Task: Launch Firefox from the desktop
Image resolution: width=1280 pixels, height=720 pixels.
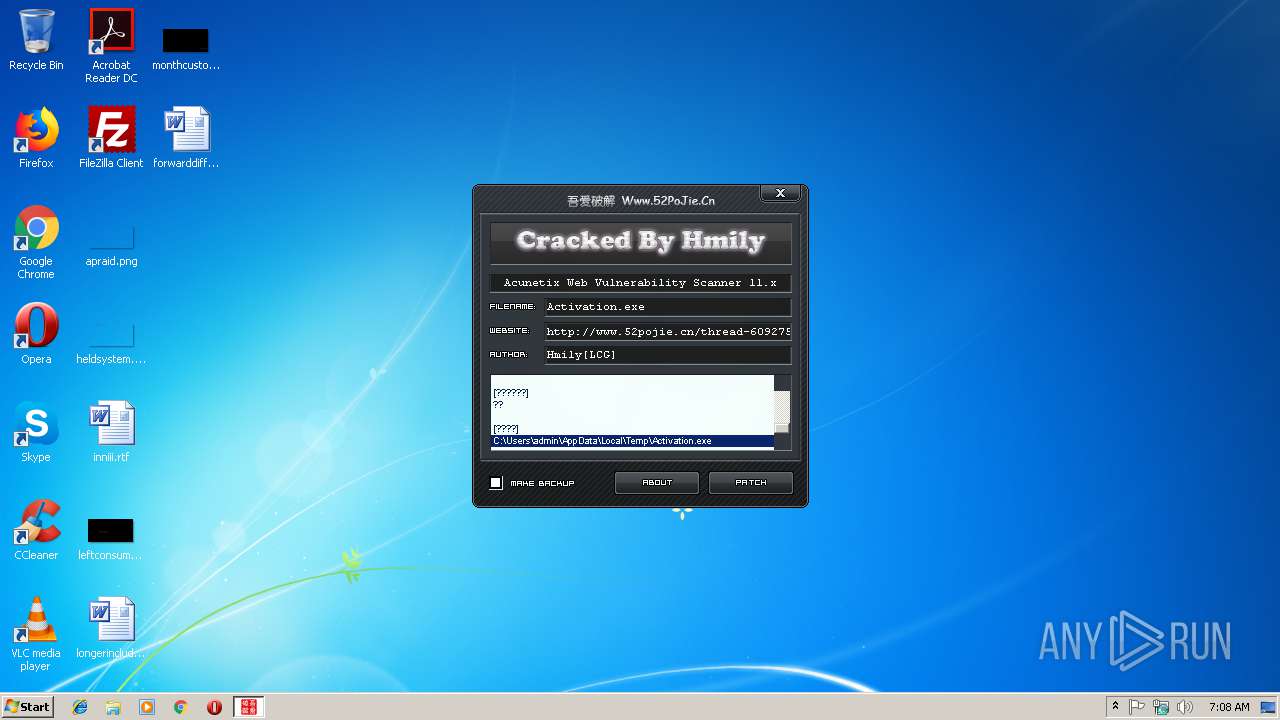Action: tap(36, 138)
